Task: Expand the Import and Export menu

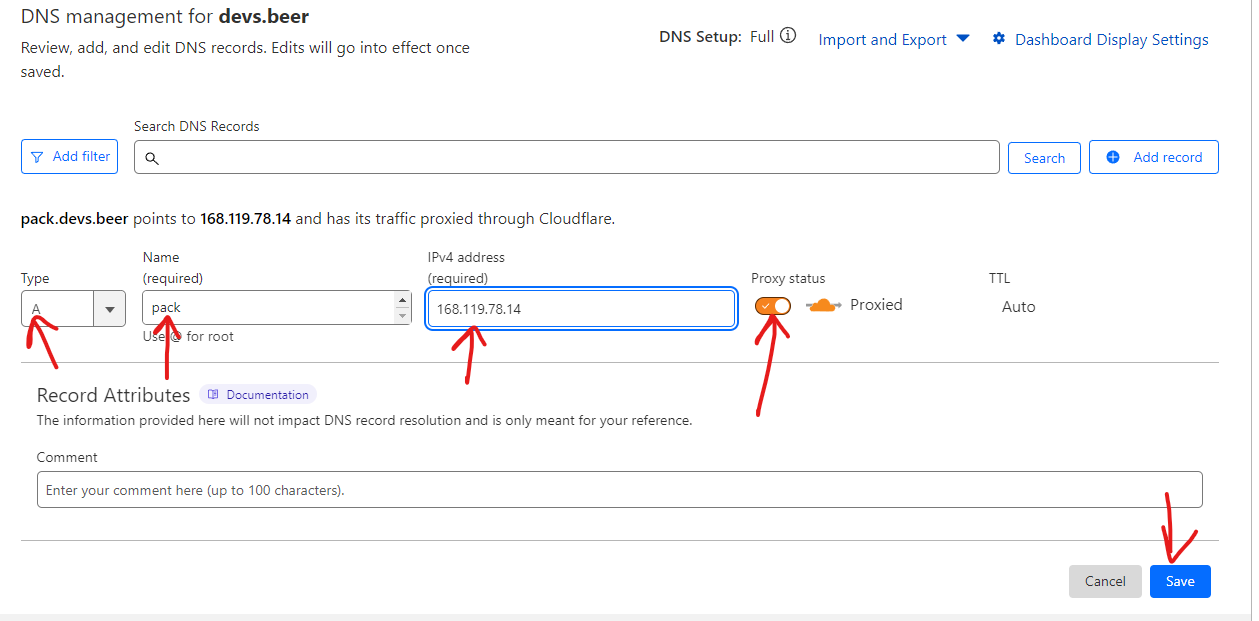Action: (x=894, y=39)
